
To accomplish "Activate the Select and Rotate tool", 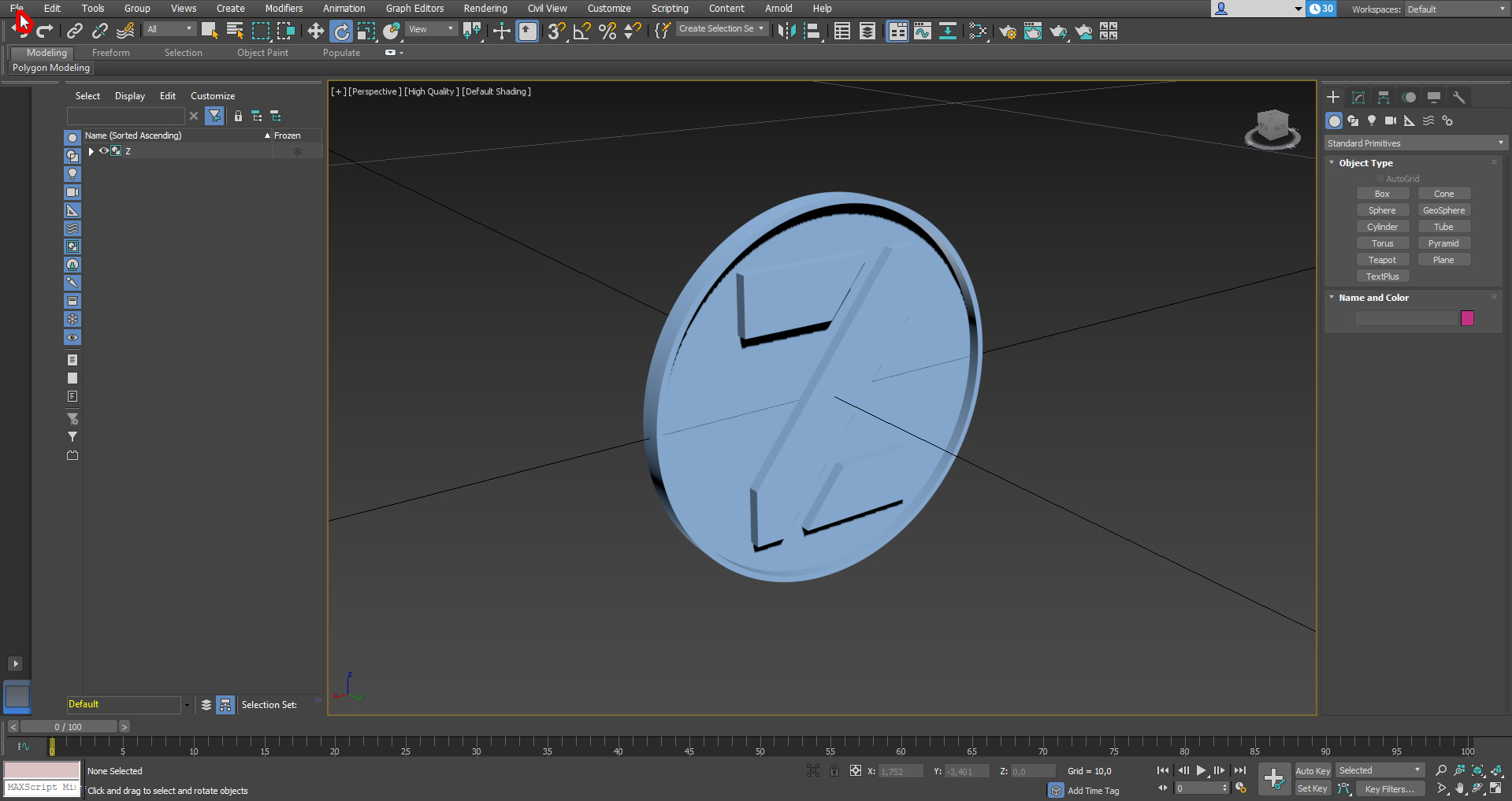I will (x=341, y=31).
